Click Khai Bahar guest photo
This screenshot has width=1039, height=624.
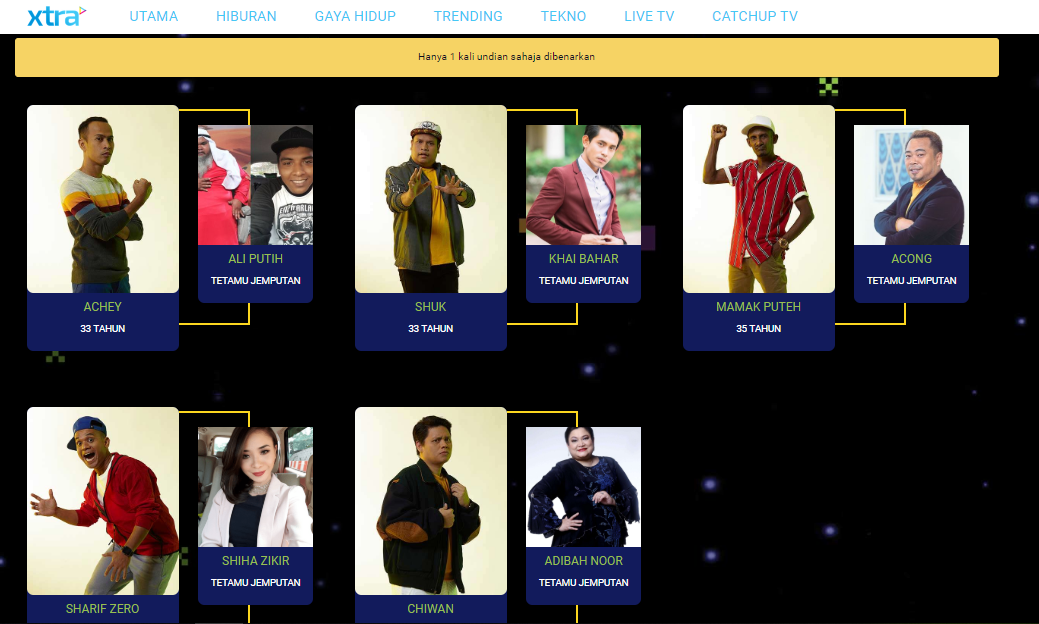click(583, 185)
